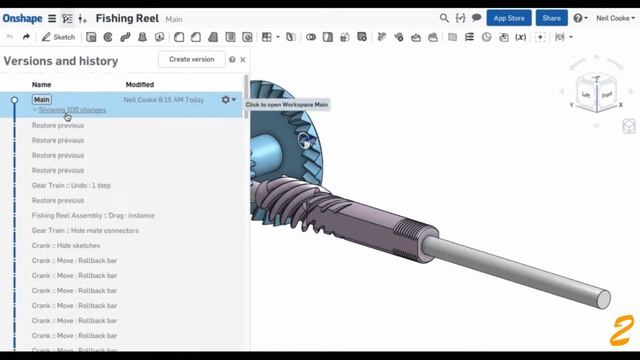
Task: Click the history panel vertical scrollbar
Action: coord(246,97)
